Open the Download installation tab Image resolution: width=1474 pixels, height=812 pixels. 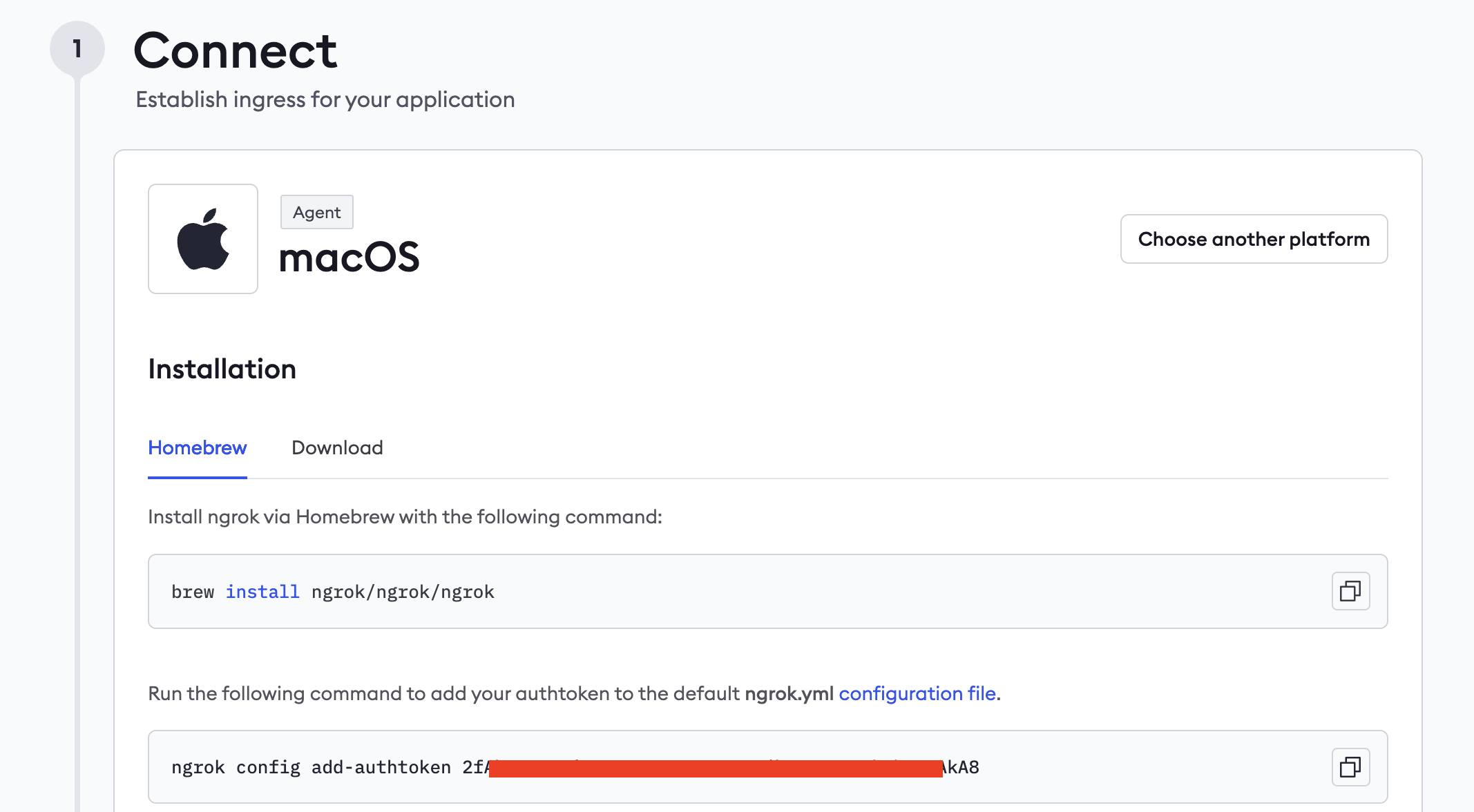[x=337, y=448]
